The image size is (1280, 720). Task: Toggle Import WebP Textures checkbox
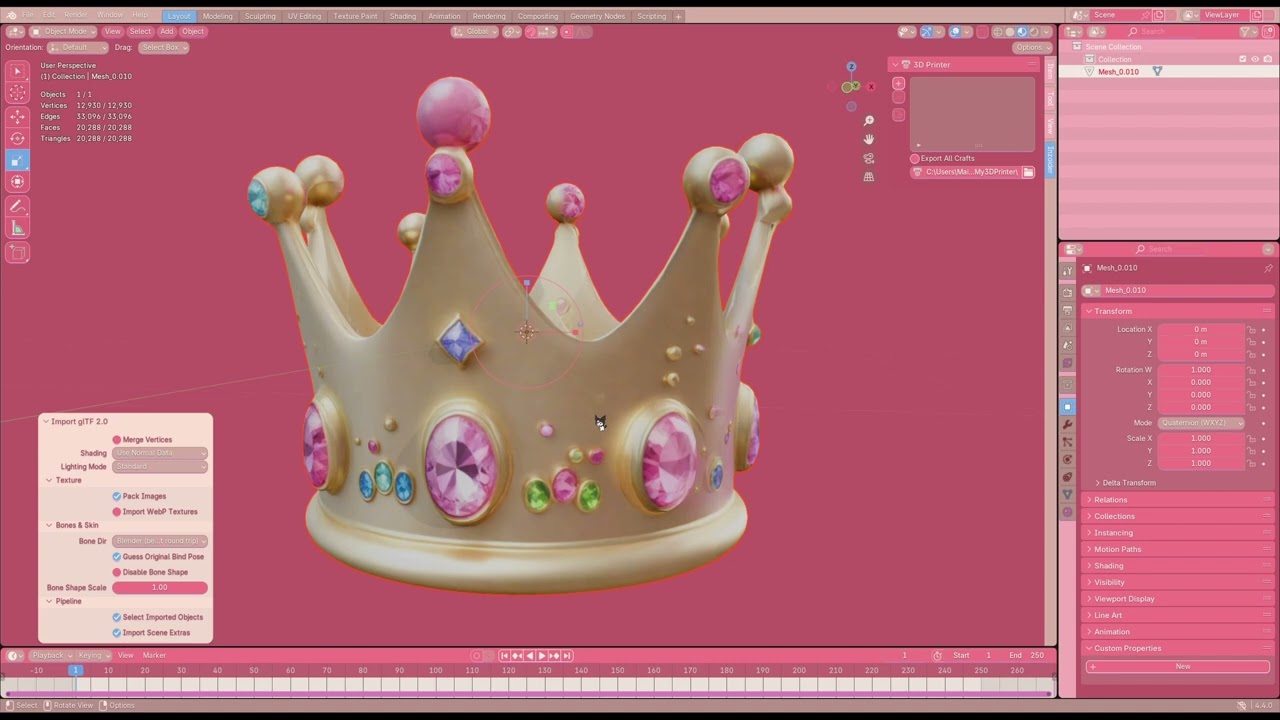[x=117, y=512]
